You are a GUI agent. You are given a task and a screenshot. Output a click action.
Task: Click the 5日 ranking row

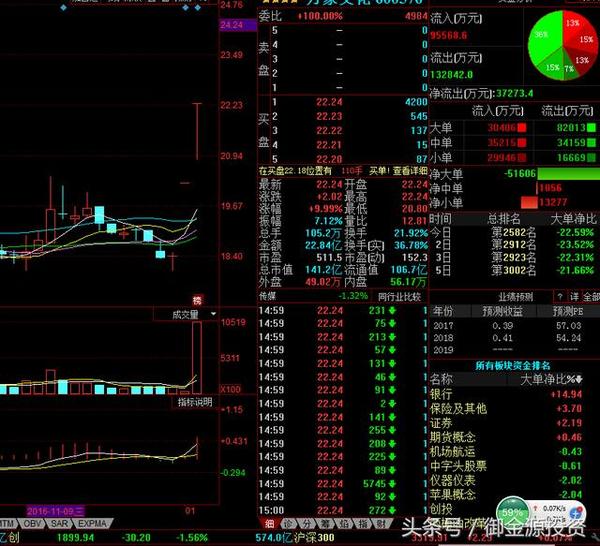[x=513, y=271]
